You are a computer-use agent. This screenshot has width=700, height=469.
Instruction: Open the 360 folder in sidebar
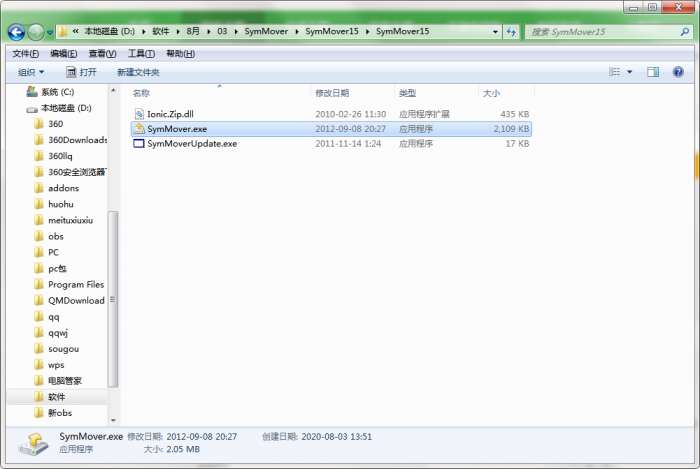tap(55, 124)
